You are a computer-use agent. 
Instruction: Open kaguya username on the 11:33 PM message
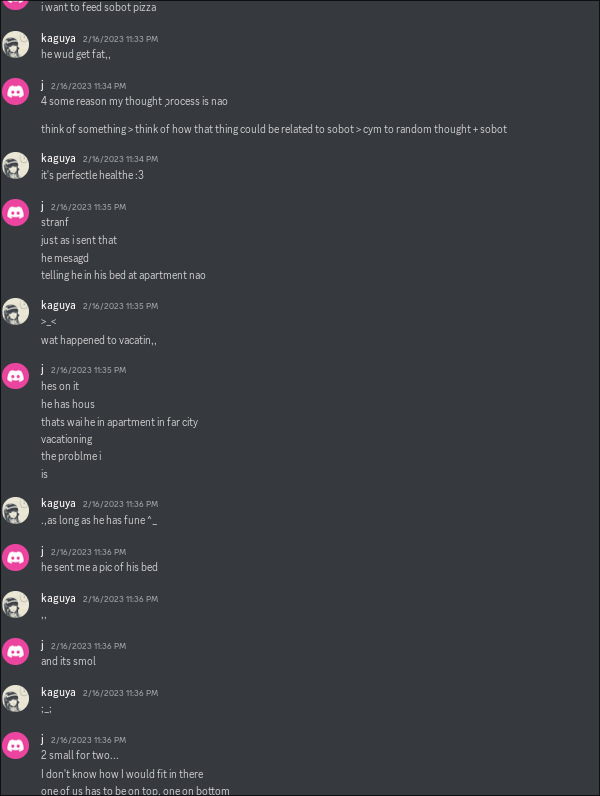tap(58, 39)
